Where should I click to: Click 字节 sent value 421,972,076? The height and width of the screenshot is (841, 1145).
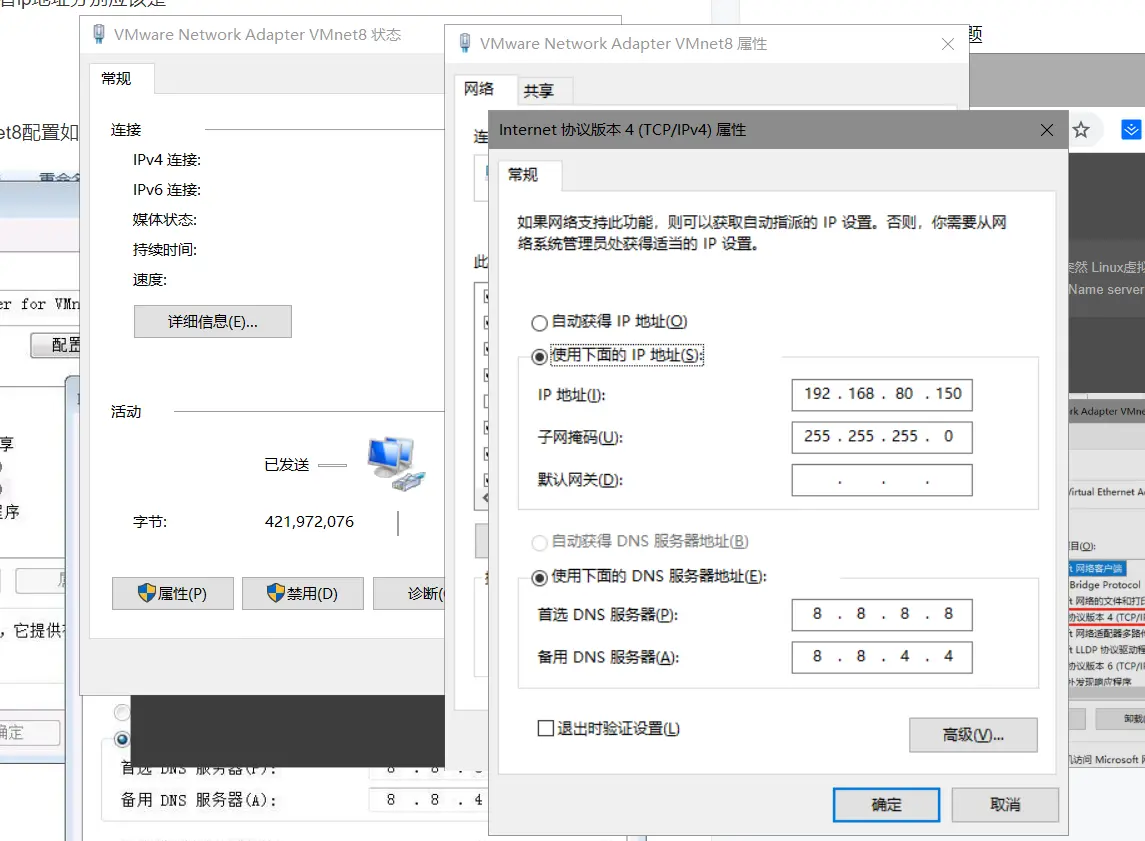(x=309, y=522)
